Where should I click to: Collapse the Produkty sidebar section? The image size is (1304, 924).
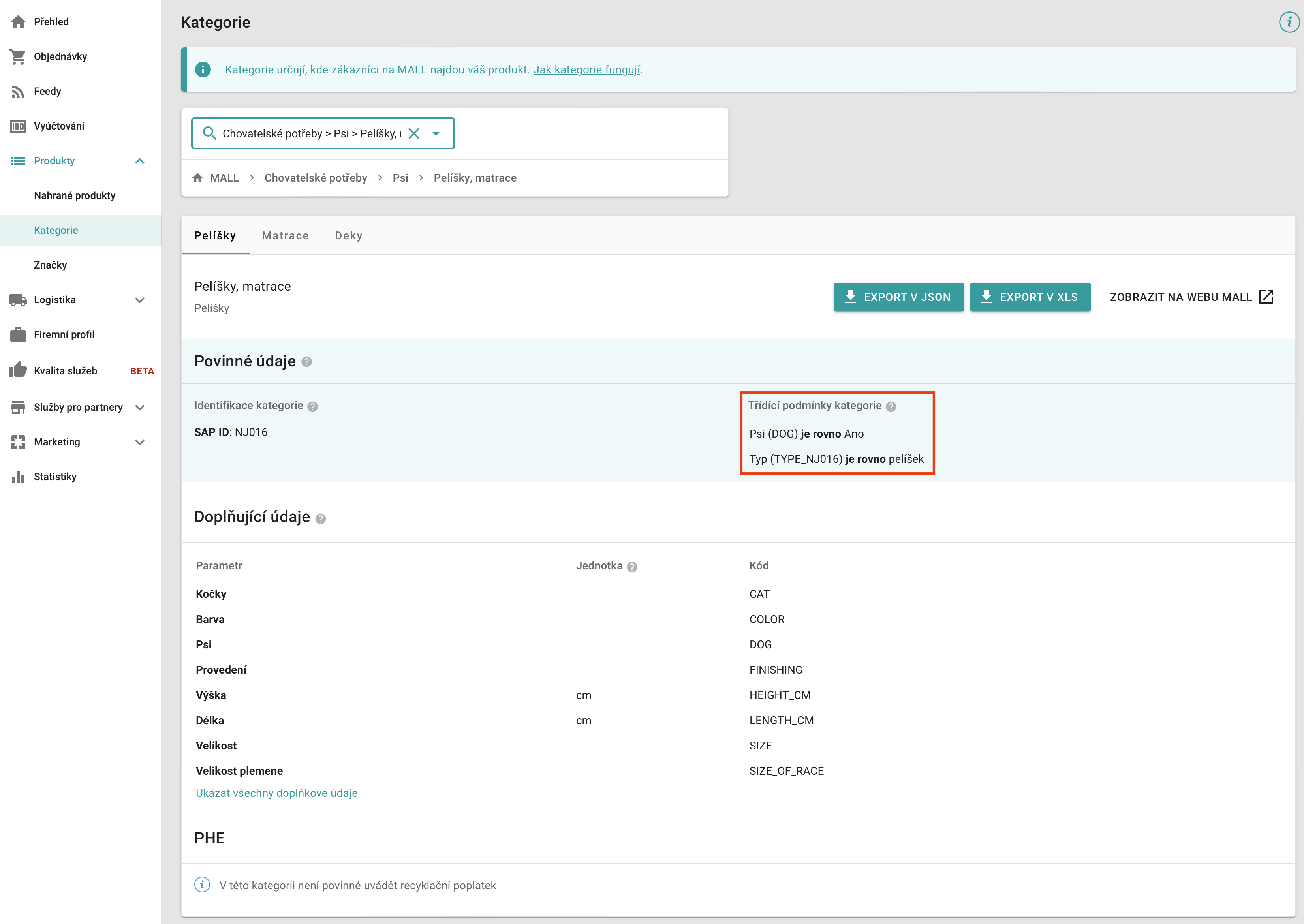pyautogui.click(x=139, y=161)
